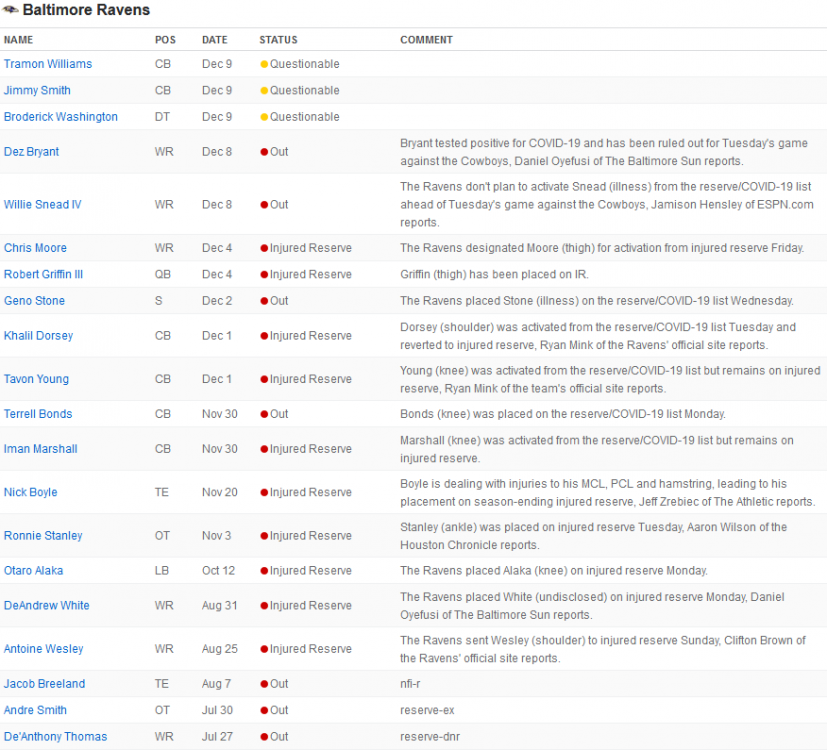Open Andre Smith player page
Viewport: 827px width, 750px height.
coord(35,710)
